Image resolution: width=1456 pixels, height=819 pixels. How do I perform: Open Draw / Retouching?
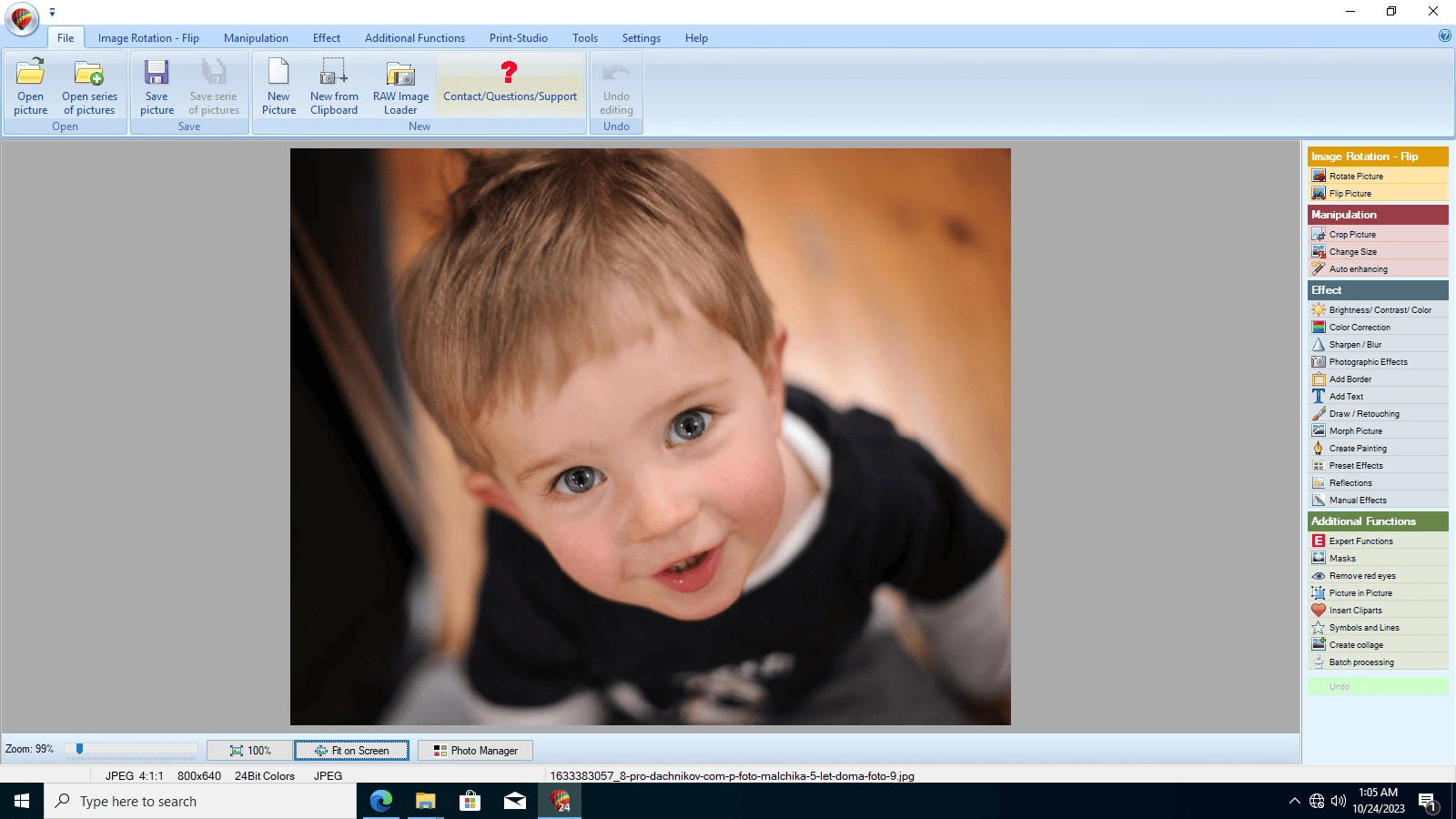pos(1378,413)
